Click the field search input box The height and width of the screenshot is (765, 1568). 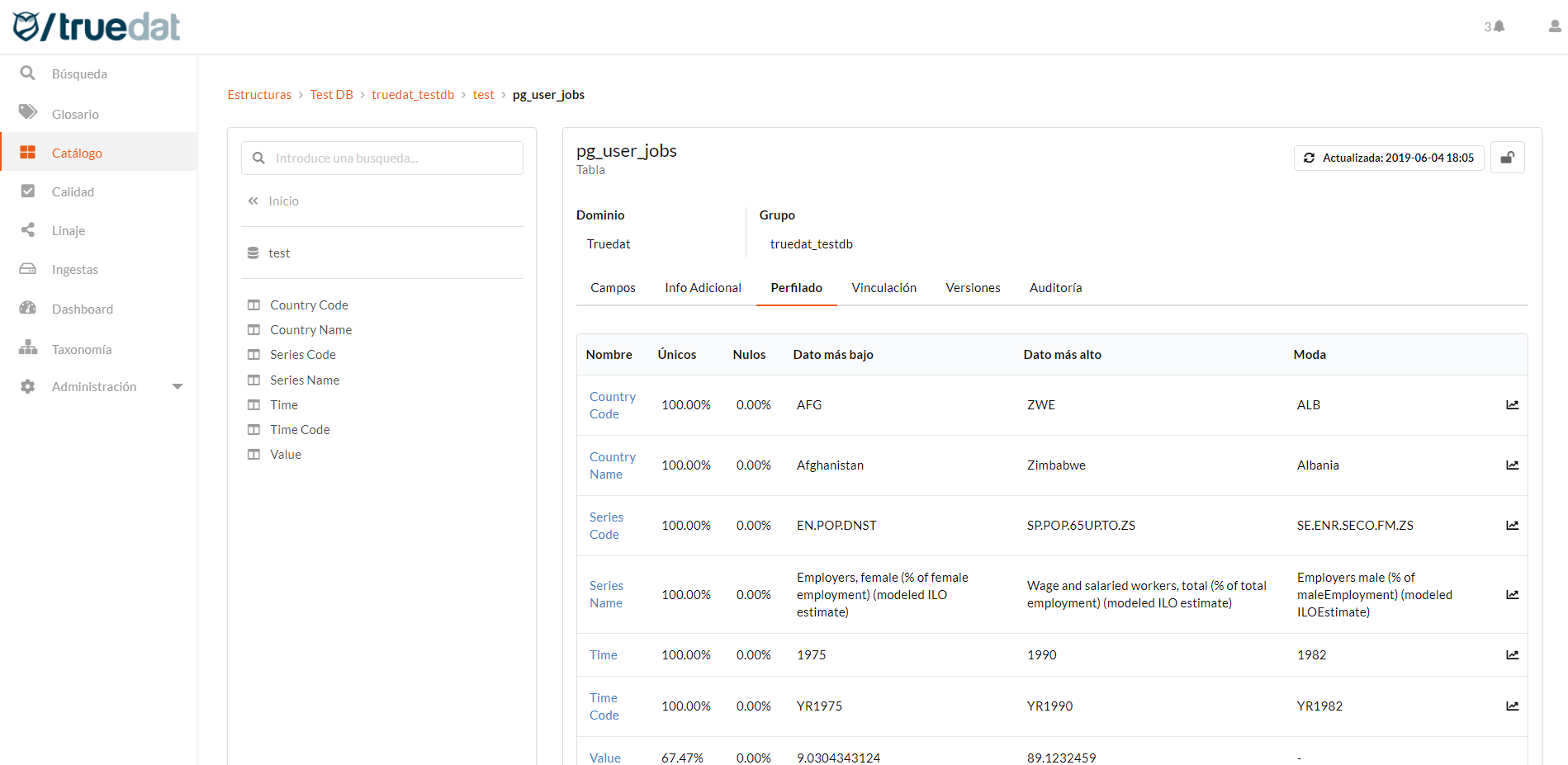click(x=381, y=158)
